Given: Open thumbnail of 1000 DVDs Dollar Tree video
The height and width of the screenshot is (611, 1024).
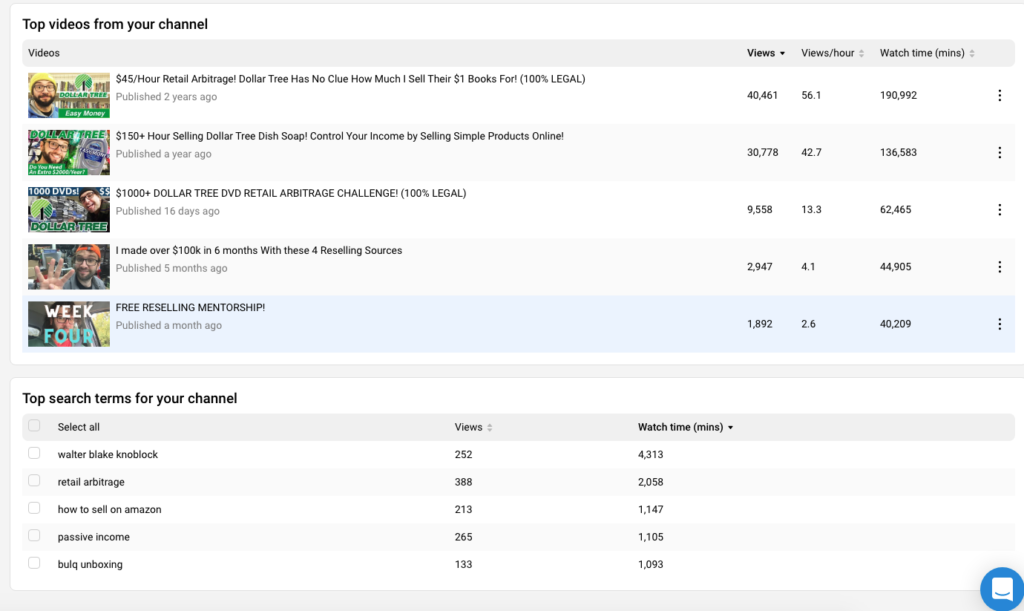Looking at the screenshot, I should point(69,210).
